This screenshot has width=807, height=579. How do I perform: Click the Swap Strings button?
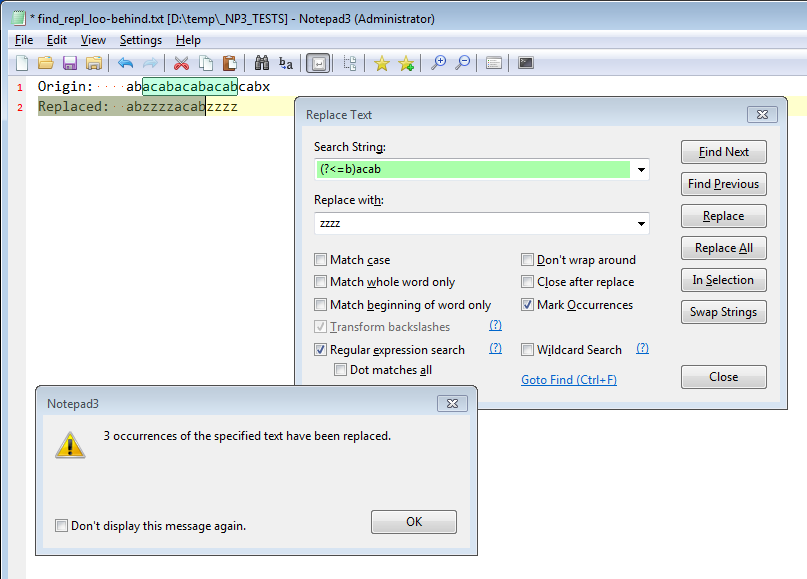(723, 312)
